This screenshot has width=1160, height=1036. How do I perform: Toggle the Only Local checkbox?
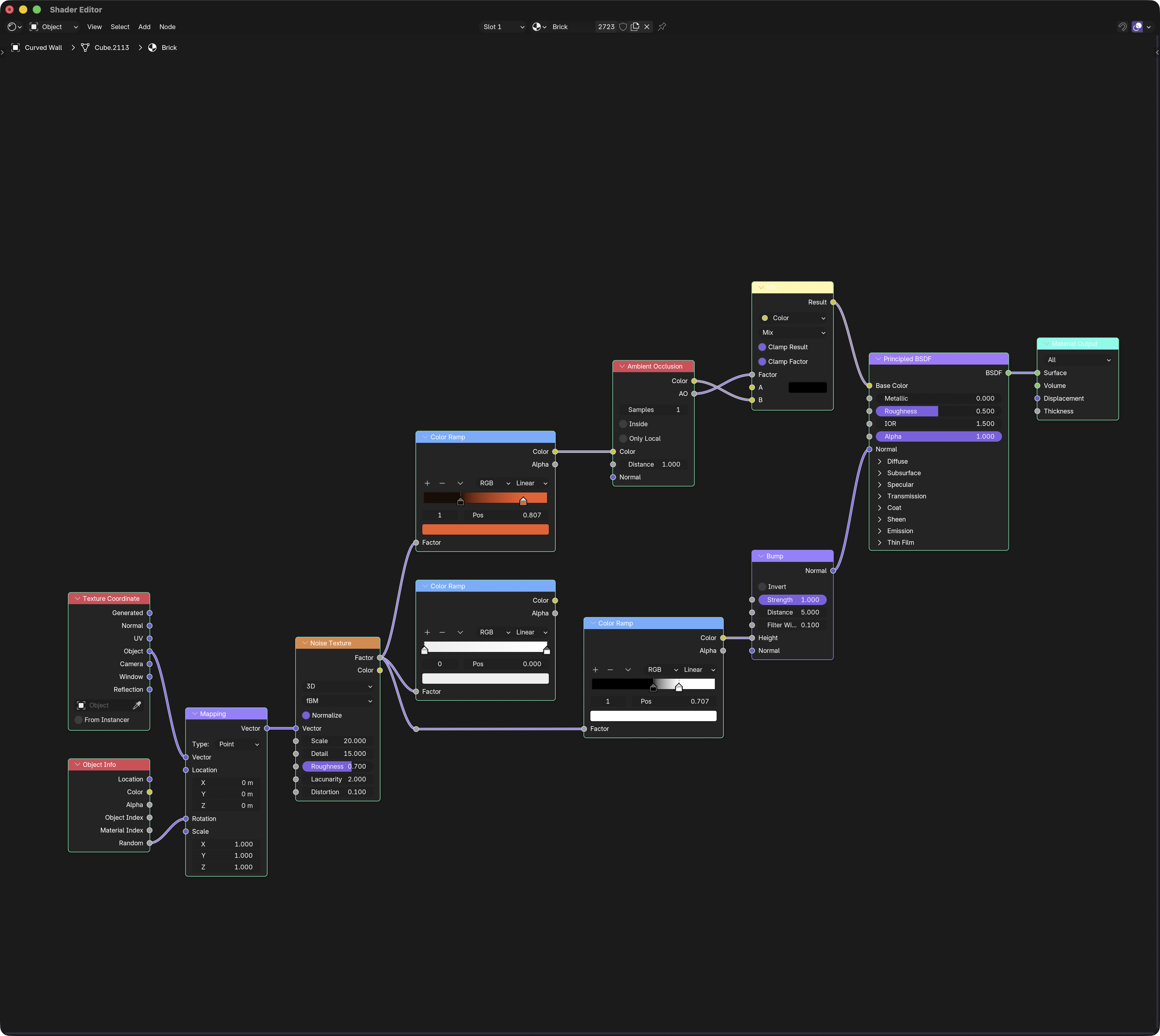[623, 439]
